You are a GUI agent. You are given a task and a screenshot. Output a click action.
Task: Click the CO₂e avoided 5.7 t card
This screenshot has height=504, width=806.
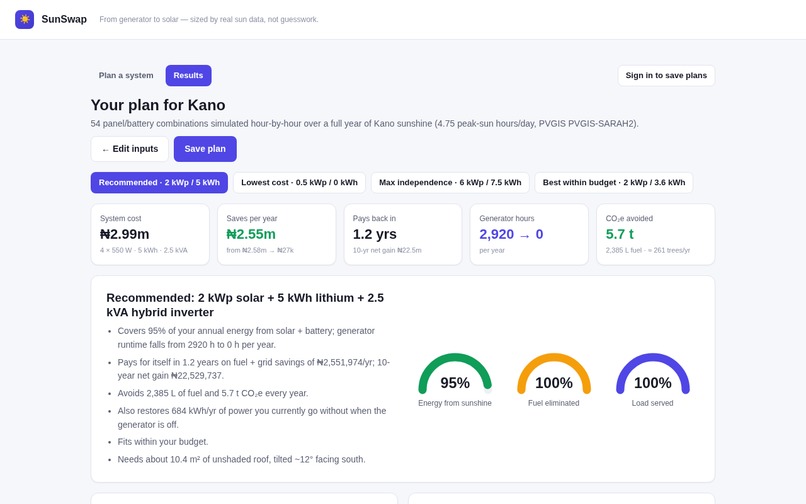pyautogui.click(x=656, y=235)
